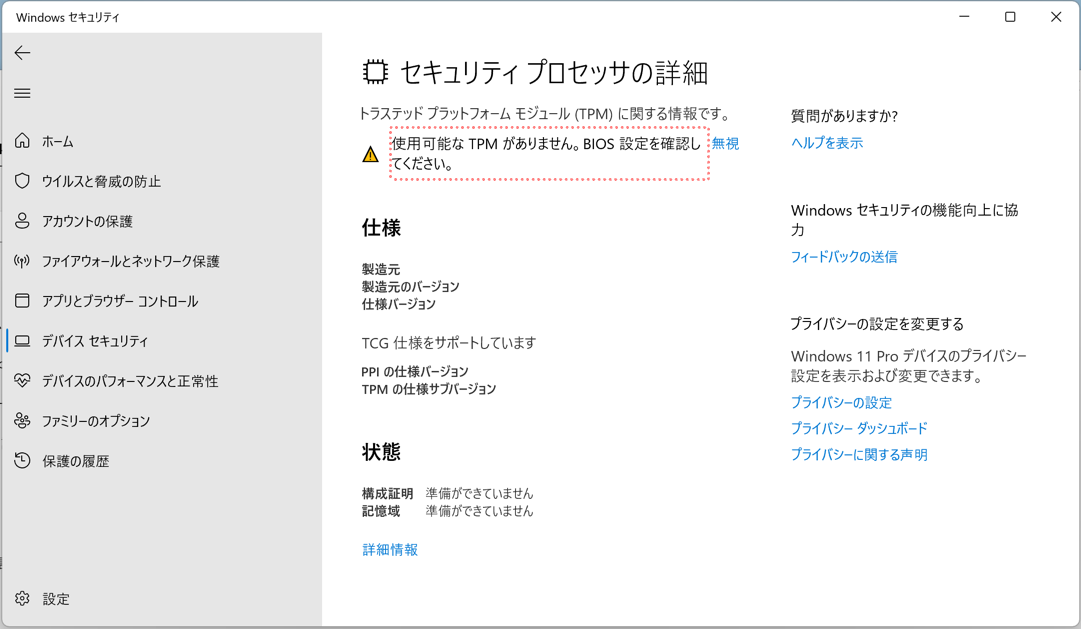Image resolution: width=1081 pixels, height=629 pixels.
Task: Click the back arrow icon
Action: pyautogui.click(x=22, y=53)
